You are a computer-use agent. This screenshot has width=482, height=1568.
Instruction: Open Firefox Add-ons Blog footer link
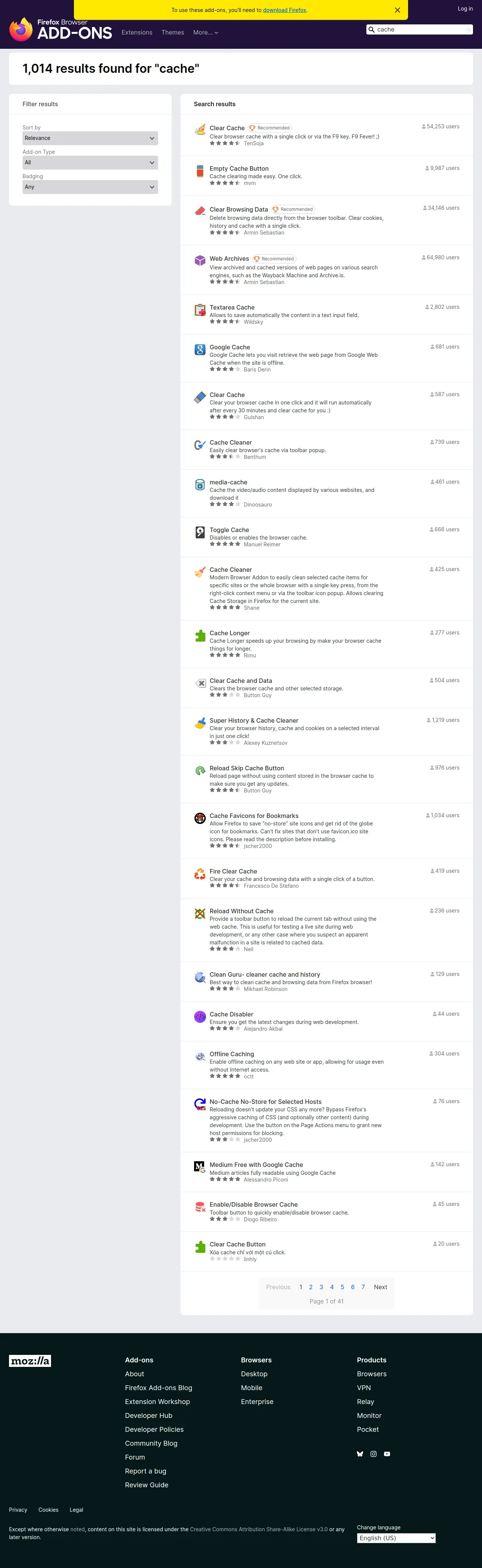[x=158, y=1388]
